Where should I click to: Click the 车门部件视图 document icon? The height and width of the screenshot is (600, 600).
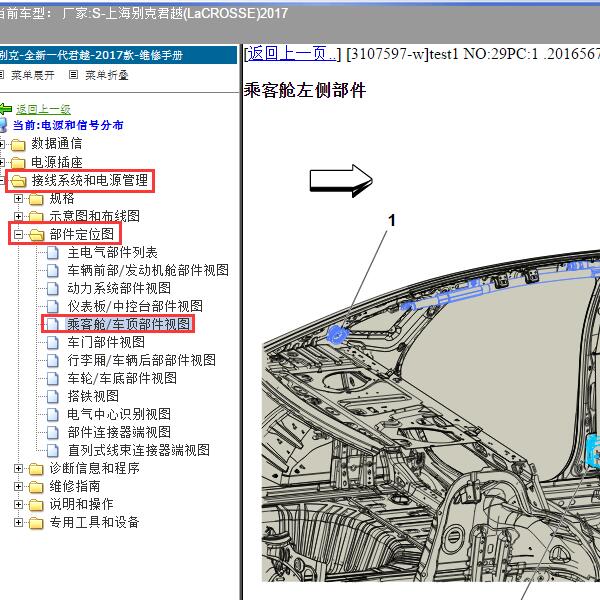pos(52,342)
